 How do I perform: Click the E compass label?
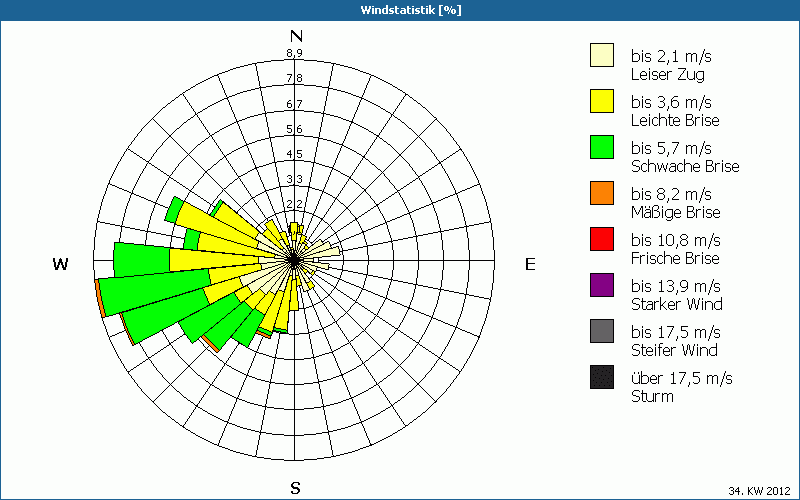click(x=530, y=264)
